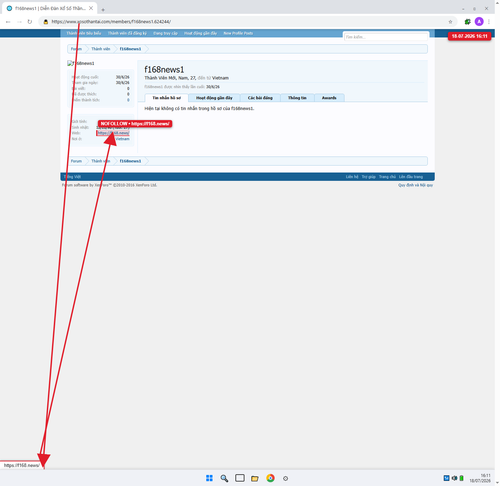Open the https://f168.news/ link in Web row
This screenshot has width=500, height=486.
113,133
